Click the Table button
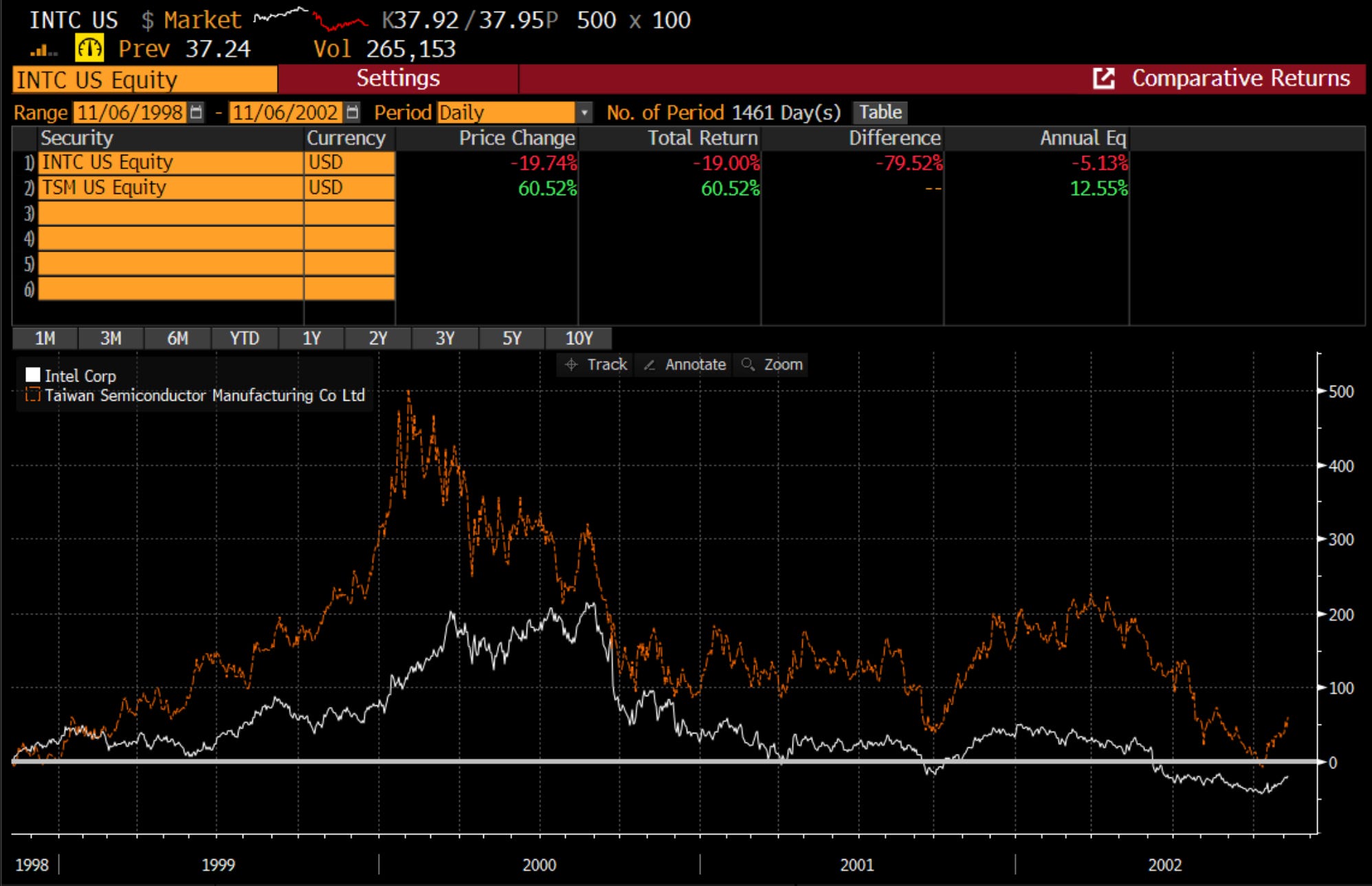This screenshot has height=886, width=1372. coord(880,112)
